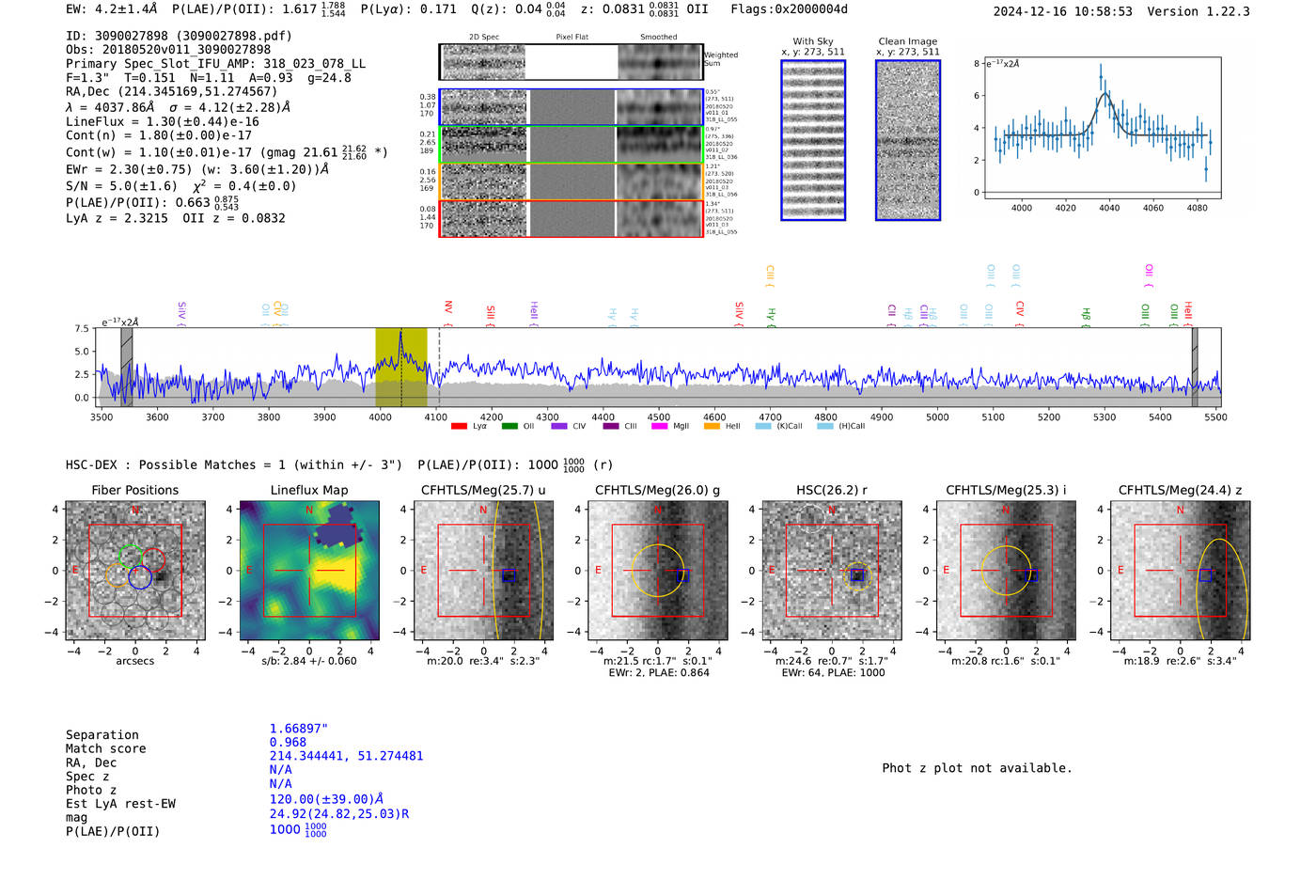The height and width of the screenshot is (896, 1316).
Task: Click 'Phot z plot not available.' text
Action: [x=977, y=768]
